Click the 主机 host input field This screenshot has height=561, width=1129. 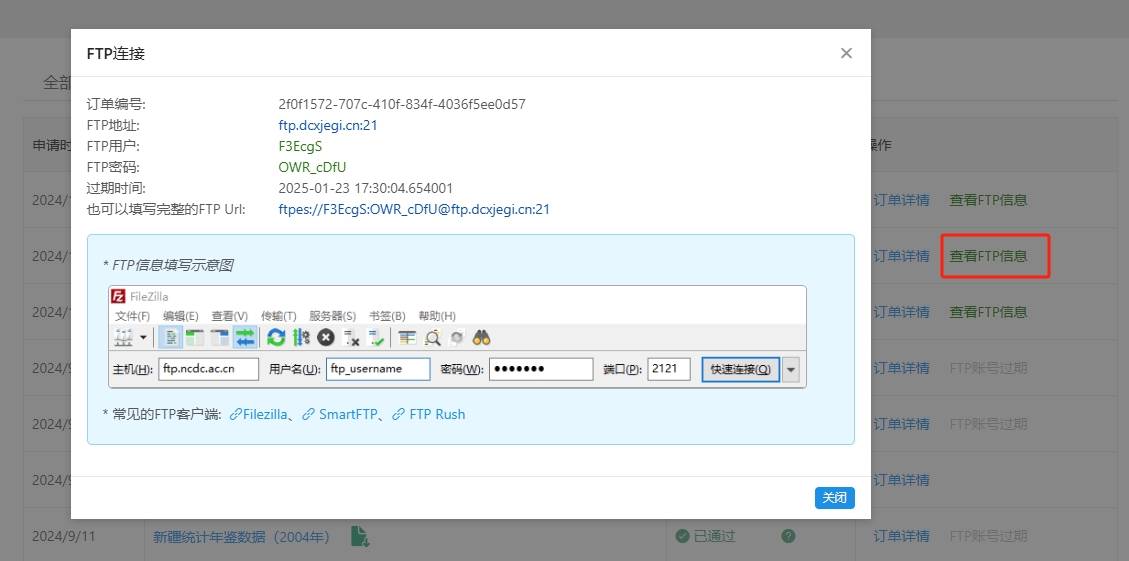pos(209,369)
